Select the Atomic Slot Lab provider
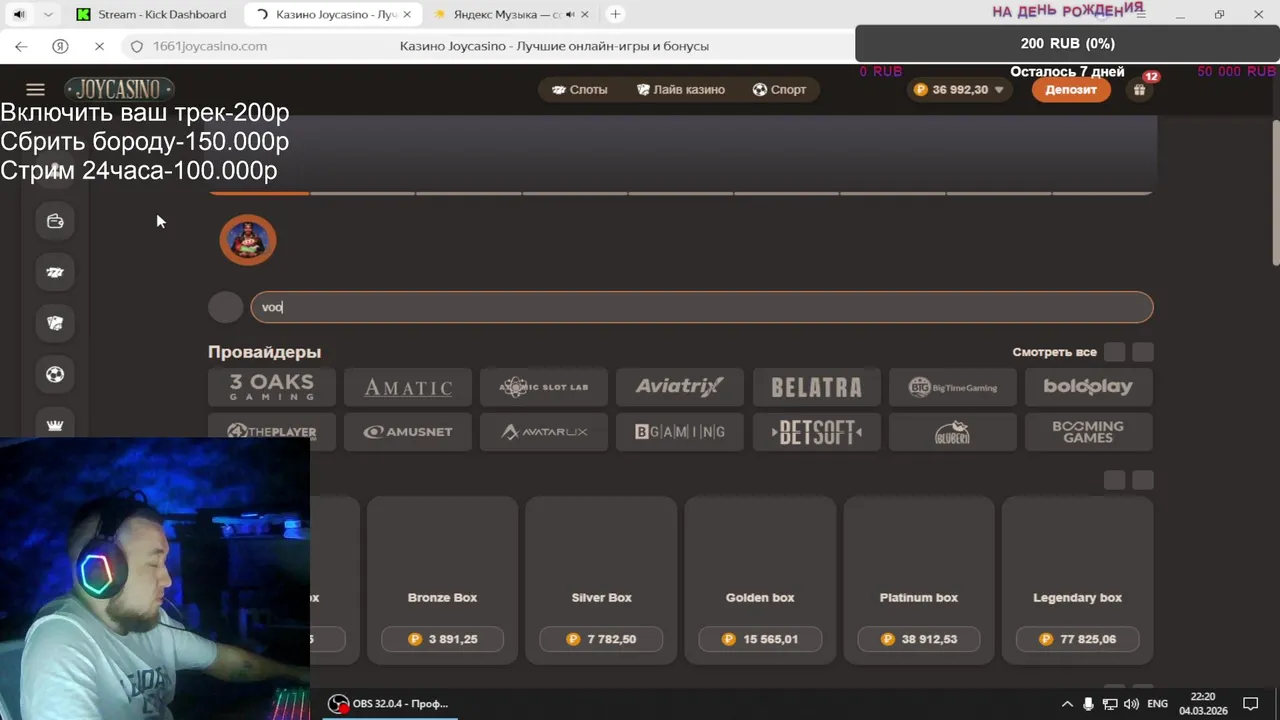 click(544, 387)
